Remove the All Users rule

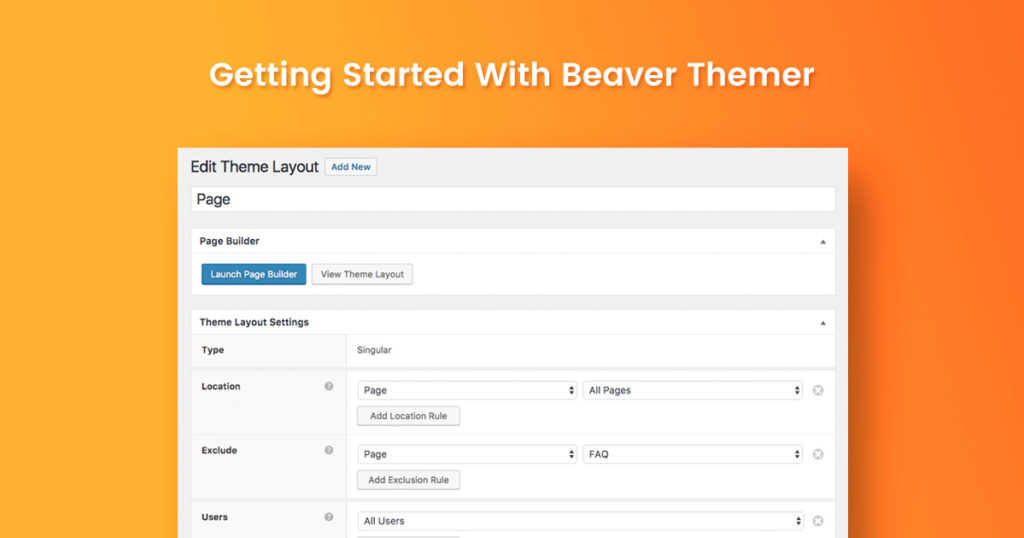click(x=818, y=521)
